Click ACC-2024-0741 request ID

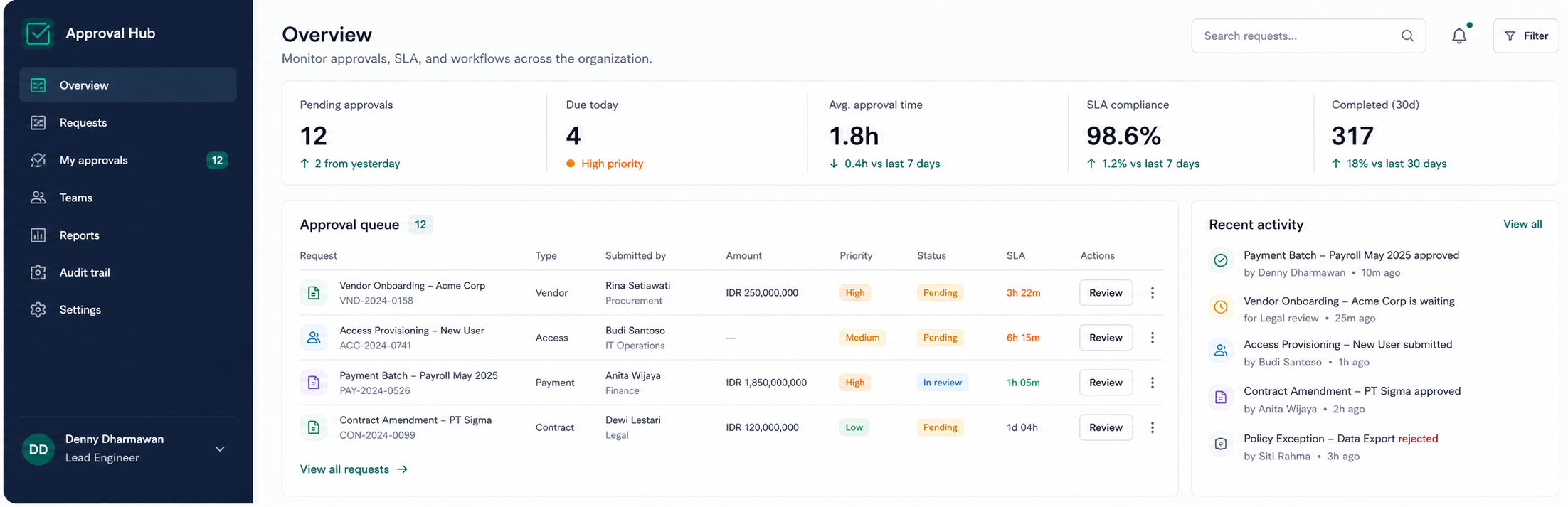pyautogui.click(x=375, y=346)
